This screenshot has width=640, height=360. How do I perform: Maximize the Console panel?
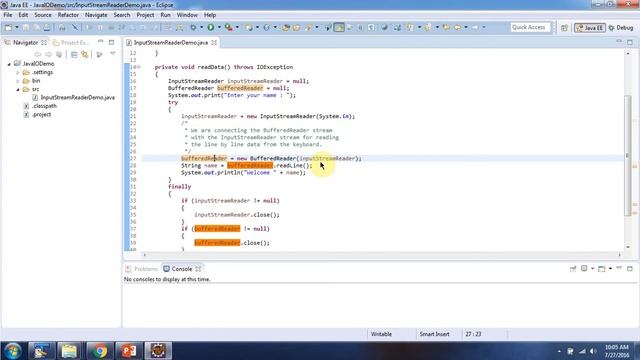[630, 269]
